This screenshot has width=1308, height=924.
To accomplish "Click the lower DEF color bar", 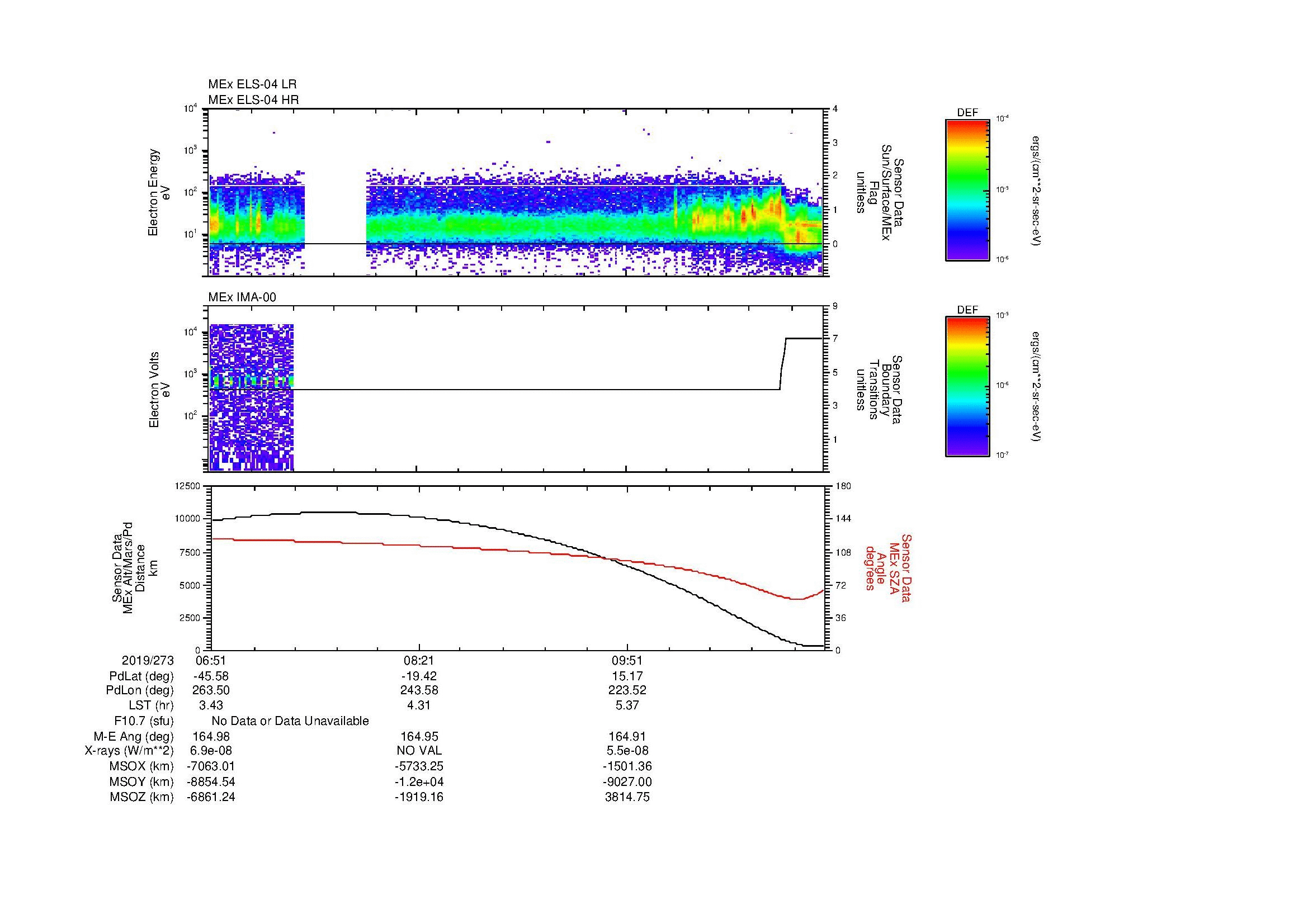I will tap(967, 387).
